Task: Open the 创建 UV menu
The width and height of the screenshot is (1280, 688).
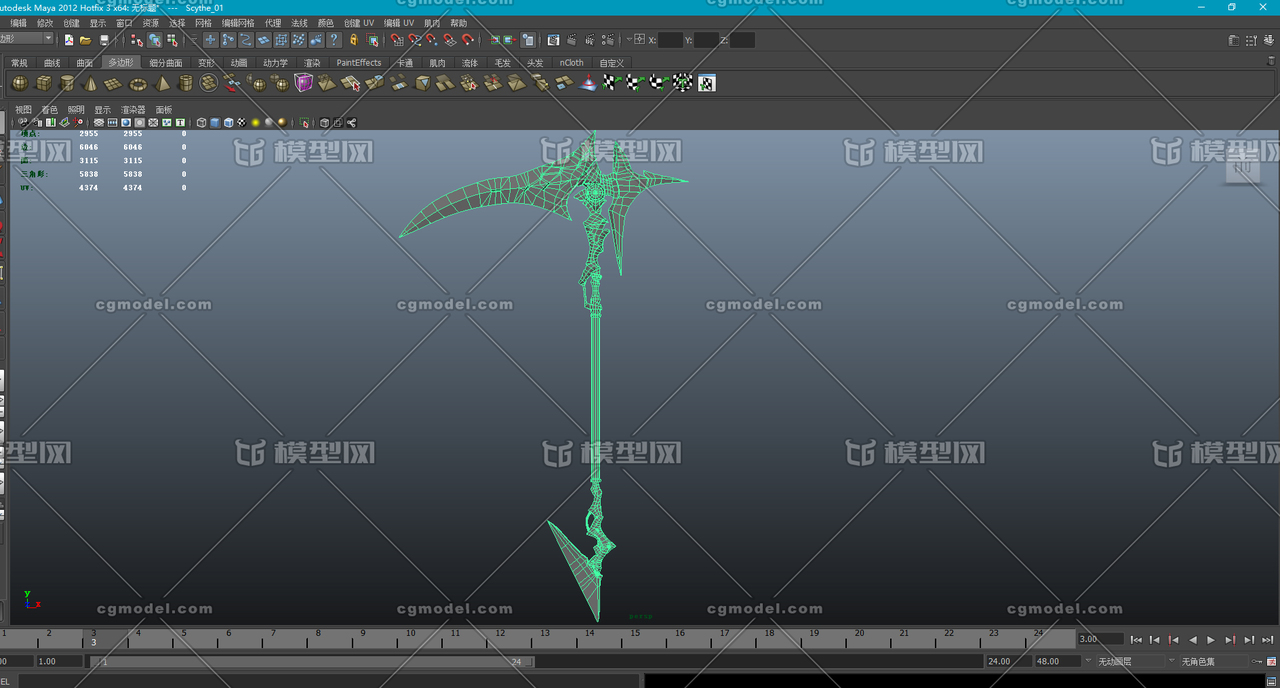Action: [x=359, y=22]
